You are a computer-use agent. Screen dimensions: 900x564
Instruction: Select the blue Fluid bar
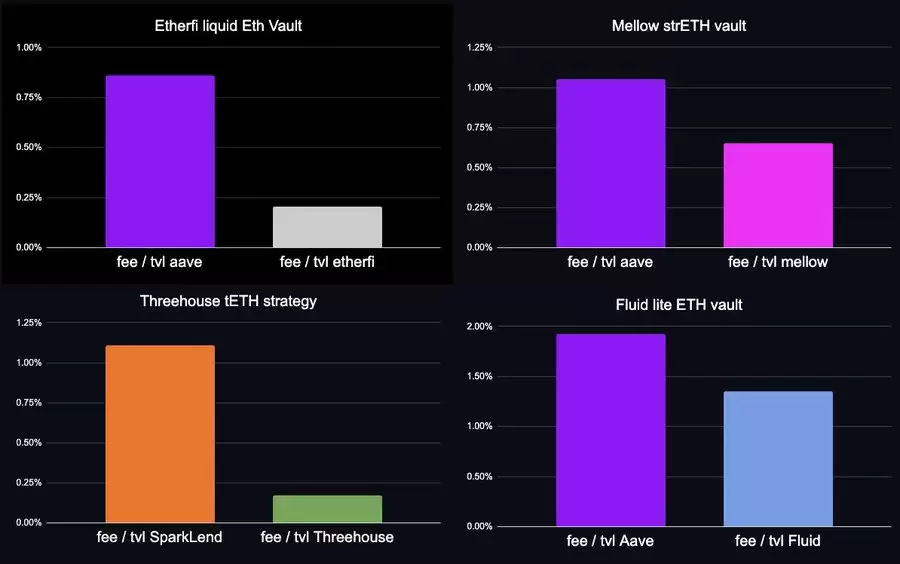tap(778, 459)
